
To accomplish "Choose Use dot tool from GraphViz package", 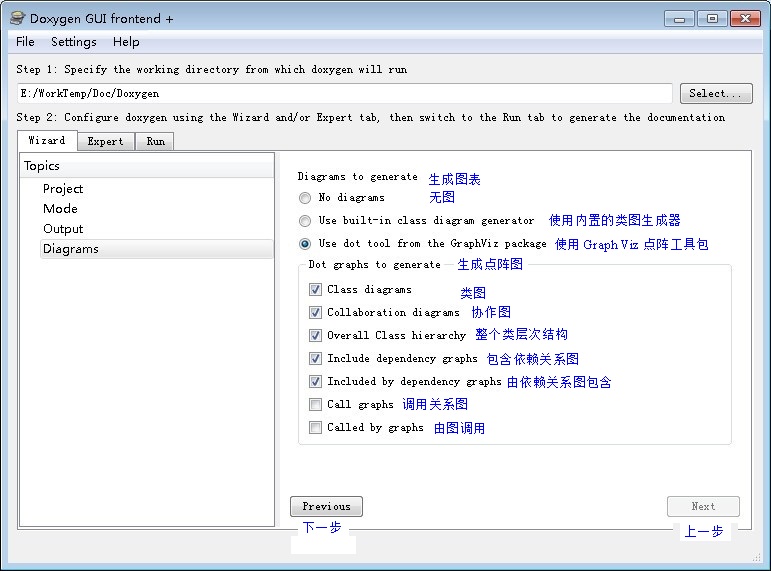I will coord(305,244).
